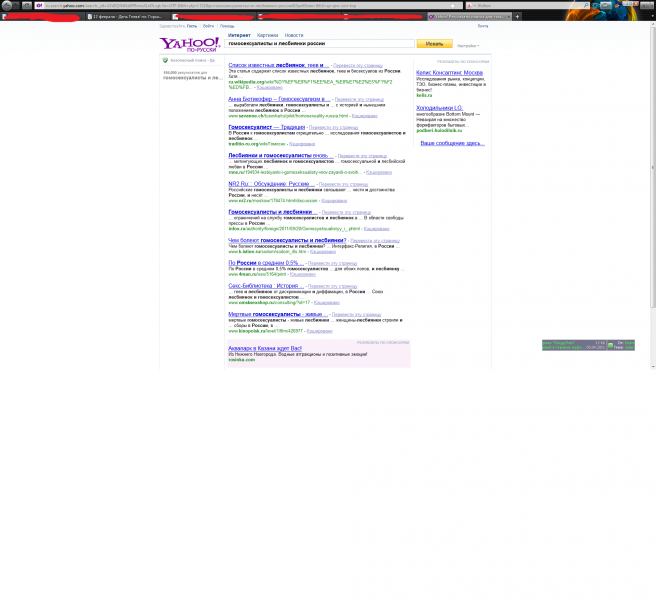Screen dimensions: 656x600
Task: Click the browser address bar URL
Action: pyautogui.click(x=247, y=5)
